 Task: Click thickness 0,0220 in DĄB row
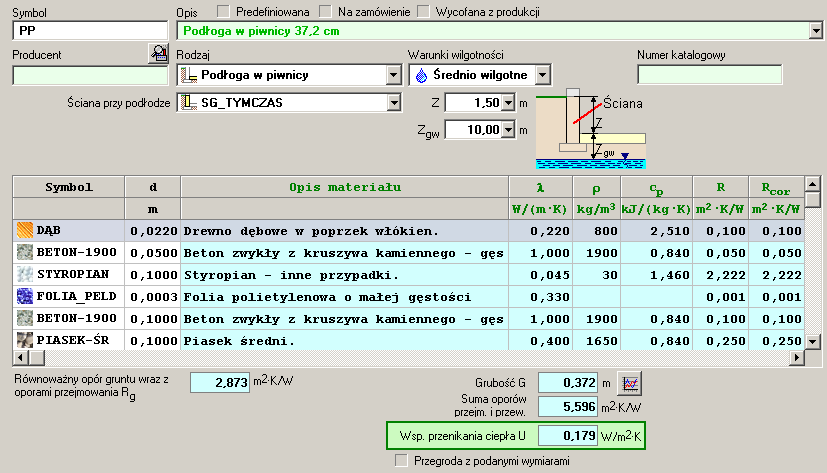[x=153, y=230]
